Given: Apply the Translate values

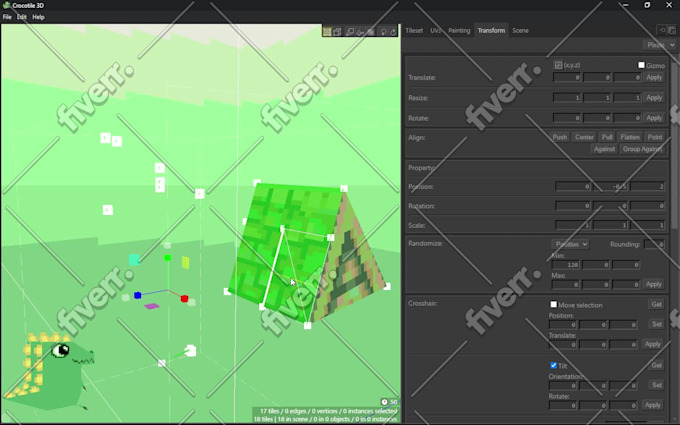Looking at the screenshot, I should click(x=654, y=77).
